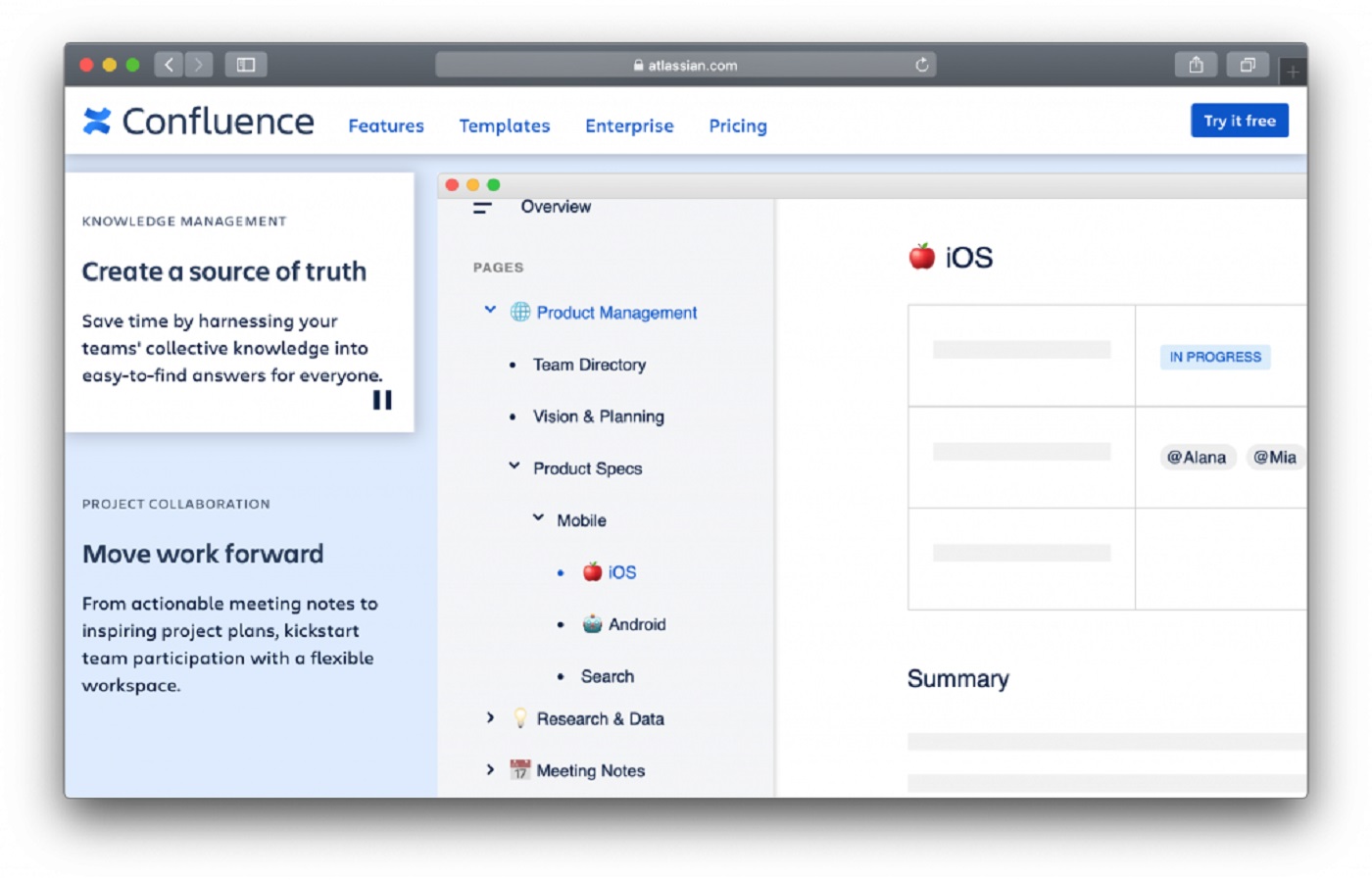Click the @Alana mention tag
1372x882 pixels.
[x=1197, y=458]
